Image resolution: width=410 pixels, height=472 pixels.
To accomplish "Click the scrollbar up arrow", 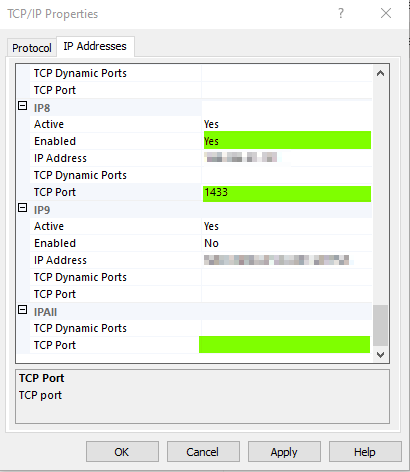I will (380, 73).
